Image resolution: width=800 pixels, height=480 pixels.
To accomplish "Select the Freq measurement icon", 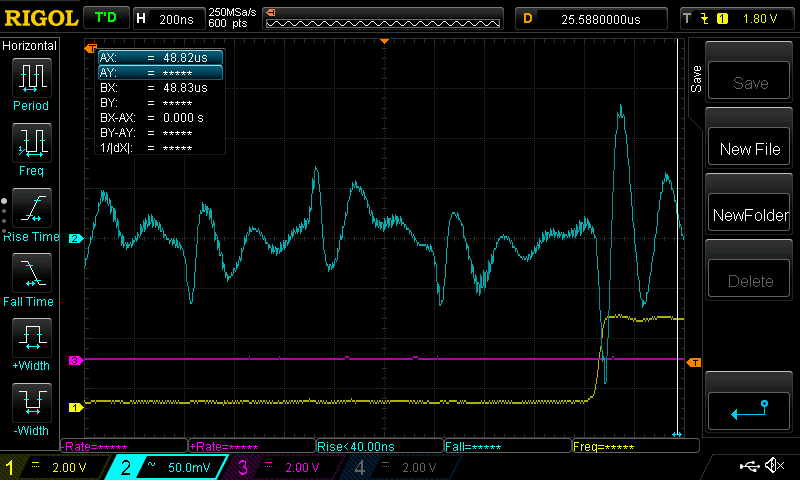I will [x=32, y=143].
